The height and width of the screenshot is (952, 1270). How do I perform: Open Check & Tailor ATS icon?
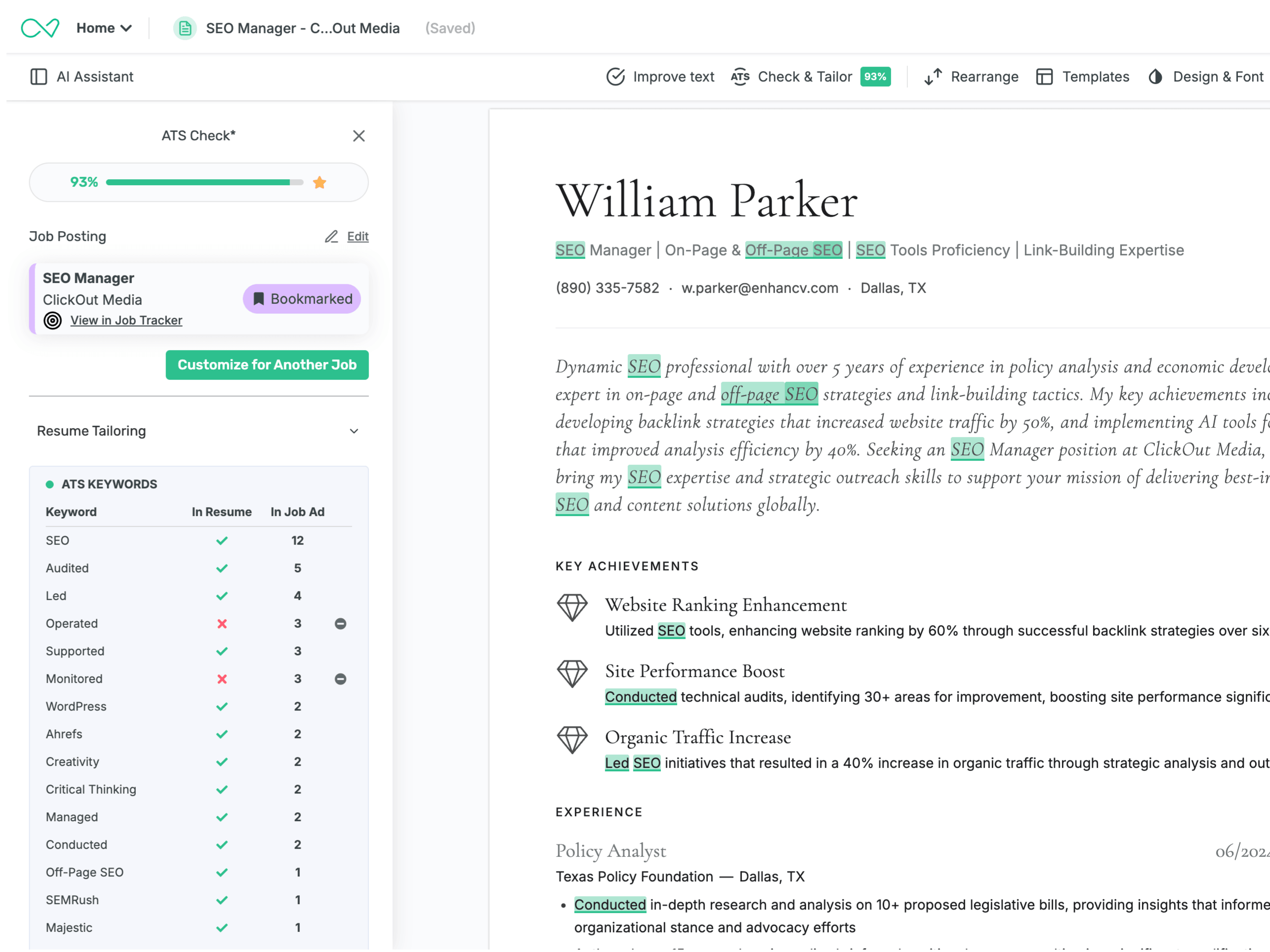tap(740, 77)
